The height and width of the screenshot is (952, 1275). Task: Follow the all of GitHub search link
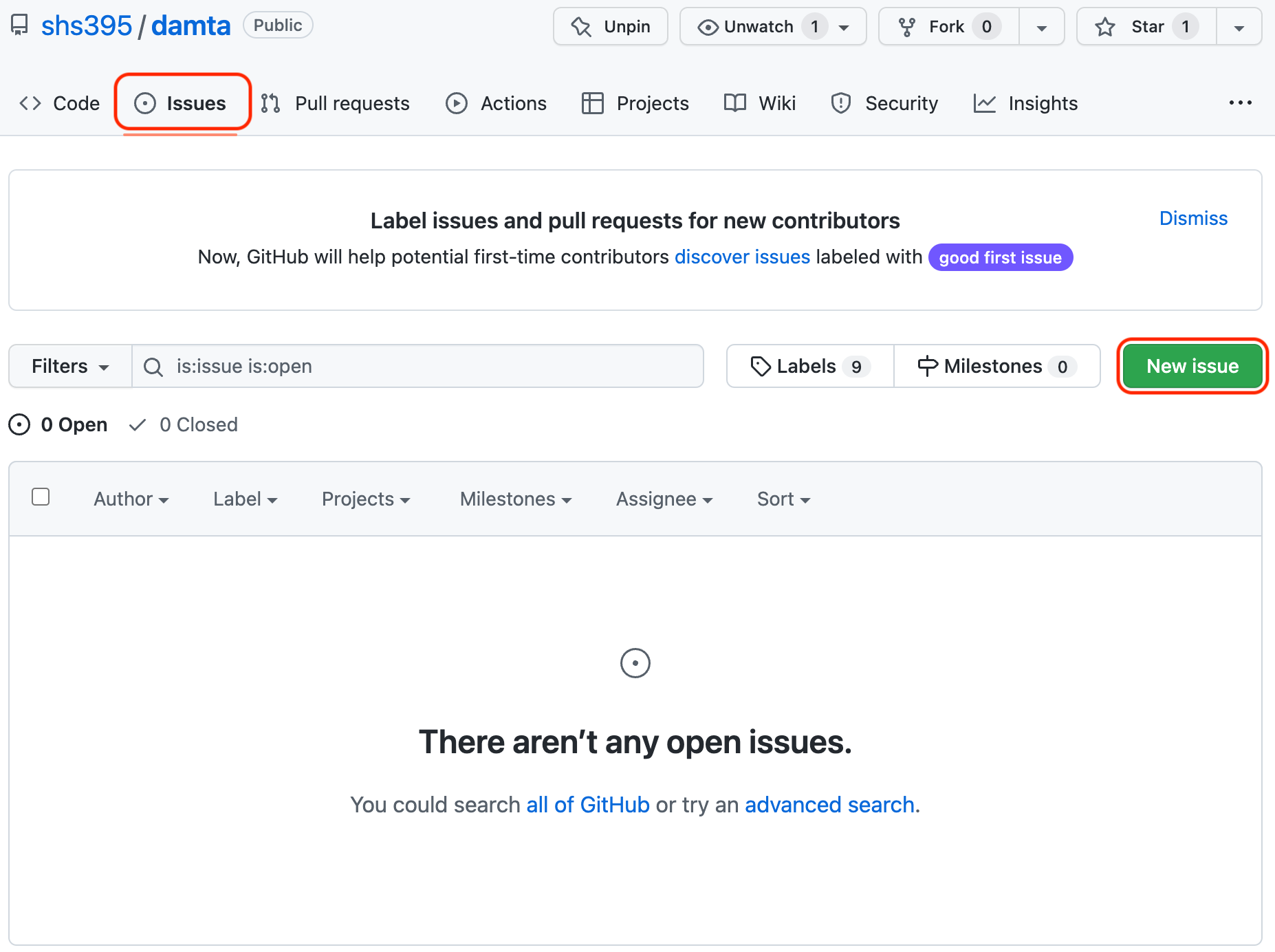pyautogui.click(x=588, y=804)
